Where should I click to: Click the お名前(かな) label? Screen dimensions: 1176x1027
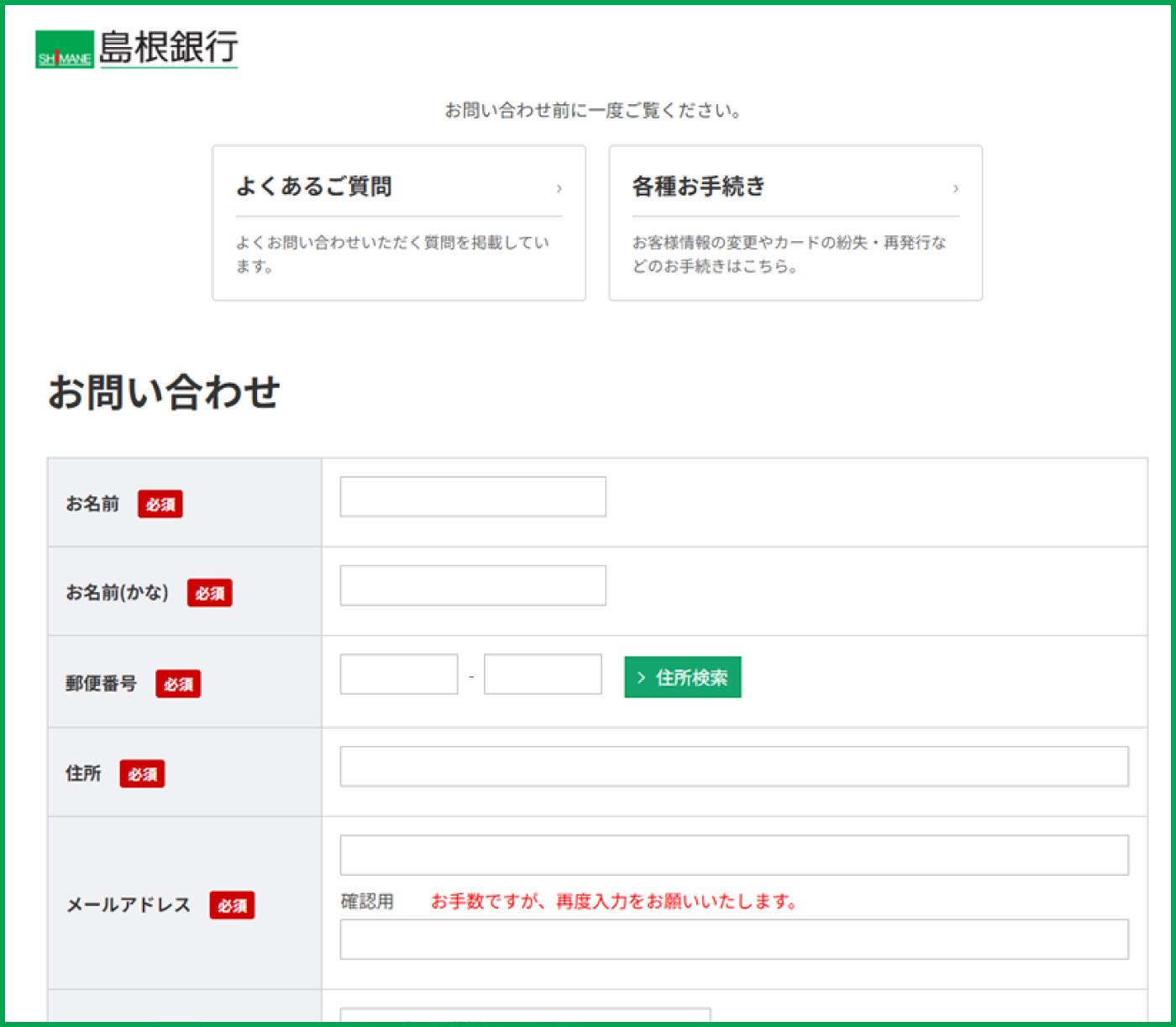(x=118, y=592)
